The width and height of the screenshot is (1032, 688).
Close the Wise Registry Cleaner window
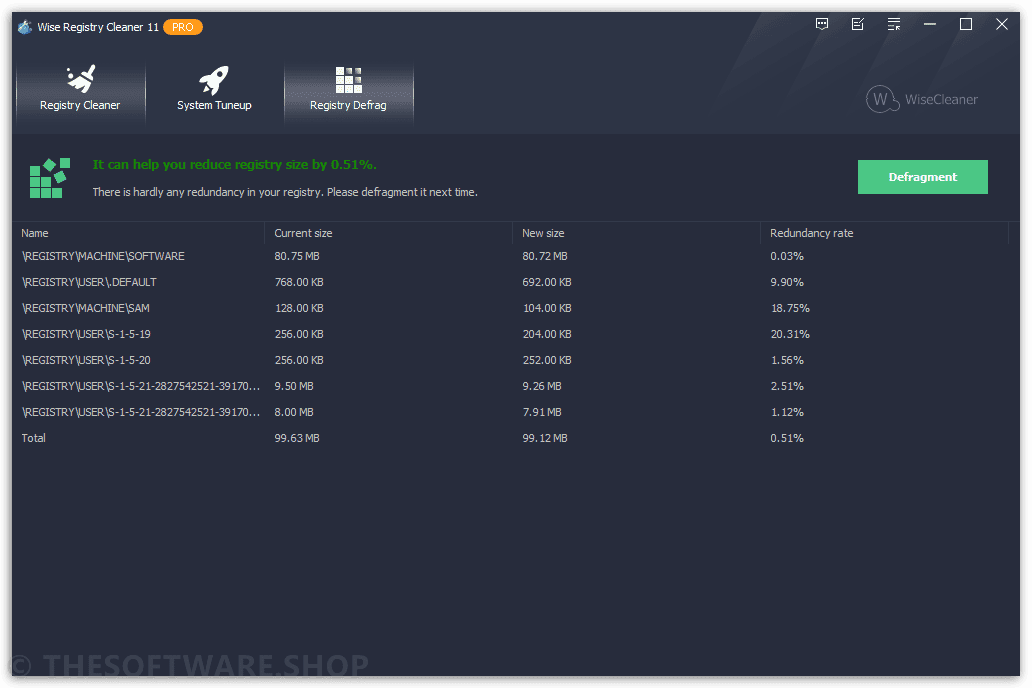[x=1001, y=24]
